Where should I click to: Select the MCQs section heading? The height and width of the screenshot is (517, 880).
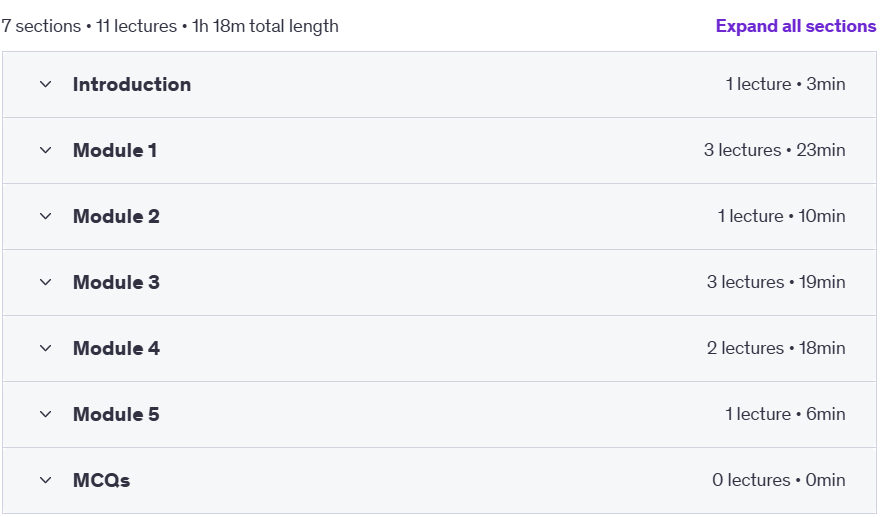102,480
